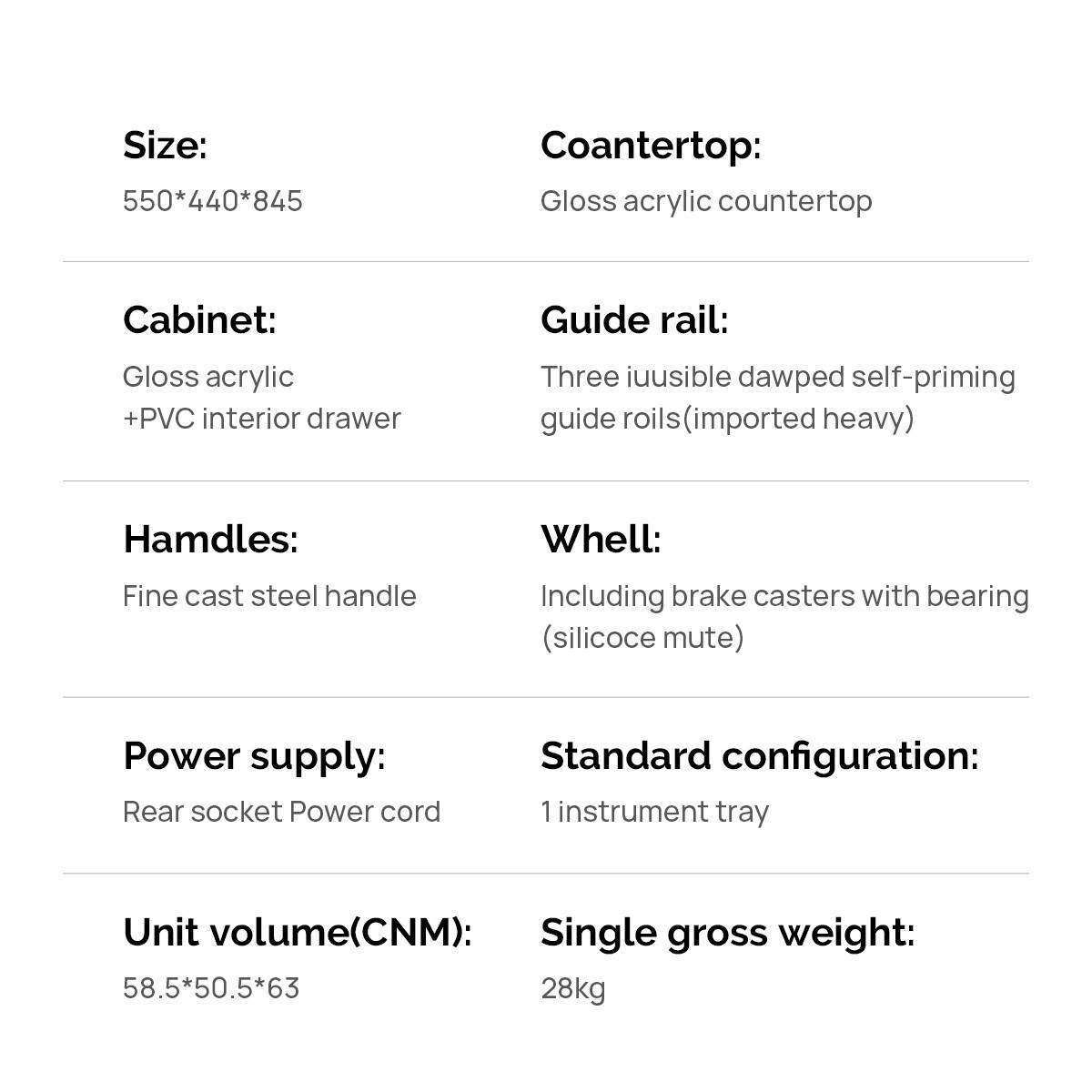Select the 28kg weight value

[572, 988]
